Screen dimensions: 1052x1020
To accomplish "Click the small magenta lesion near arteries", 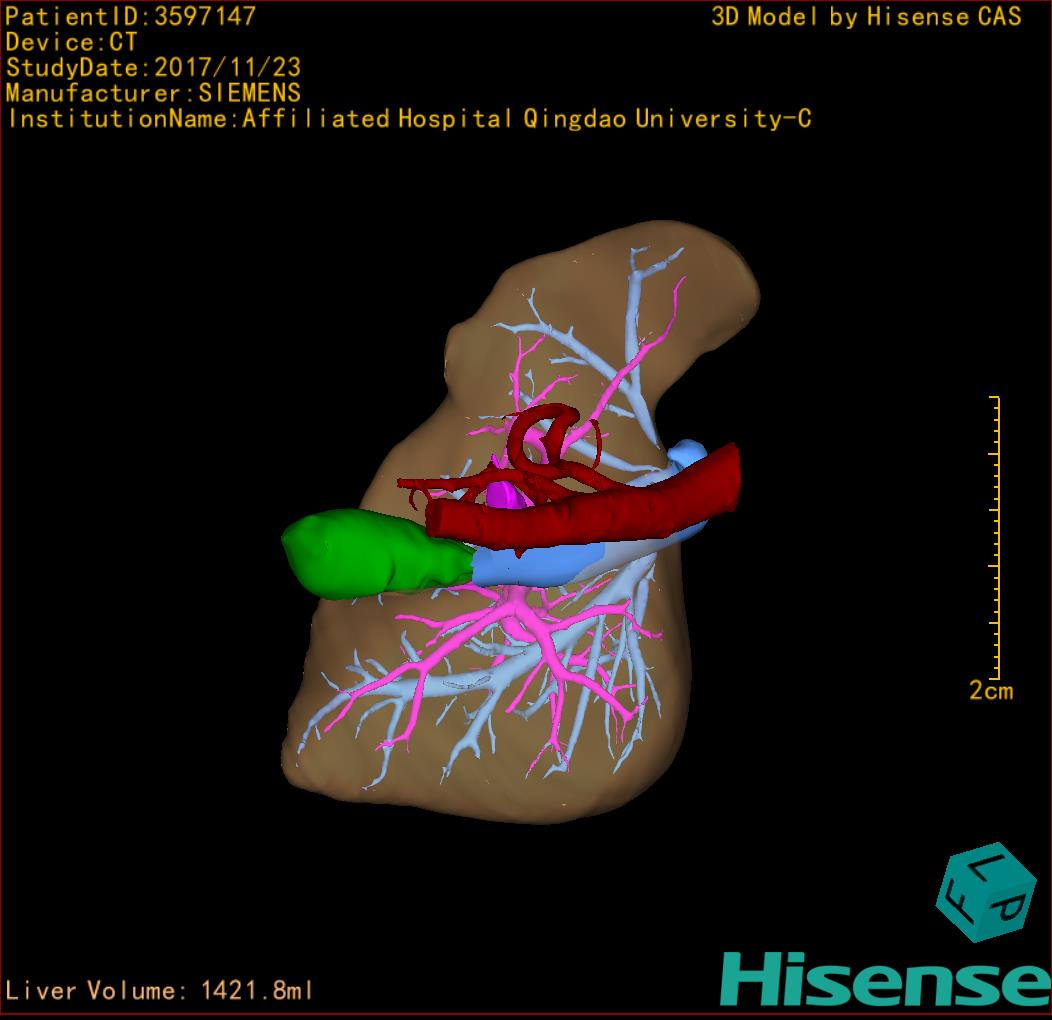I will (x=505, y=495).
